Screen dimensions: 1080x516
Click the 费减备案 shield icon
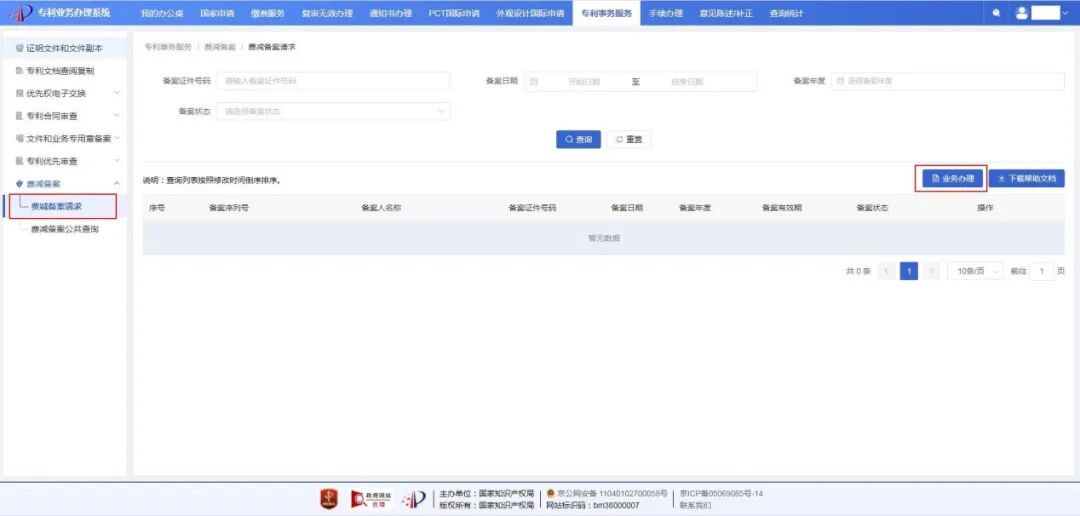[19, 184]
